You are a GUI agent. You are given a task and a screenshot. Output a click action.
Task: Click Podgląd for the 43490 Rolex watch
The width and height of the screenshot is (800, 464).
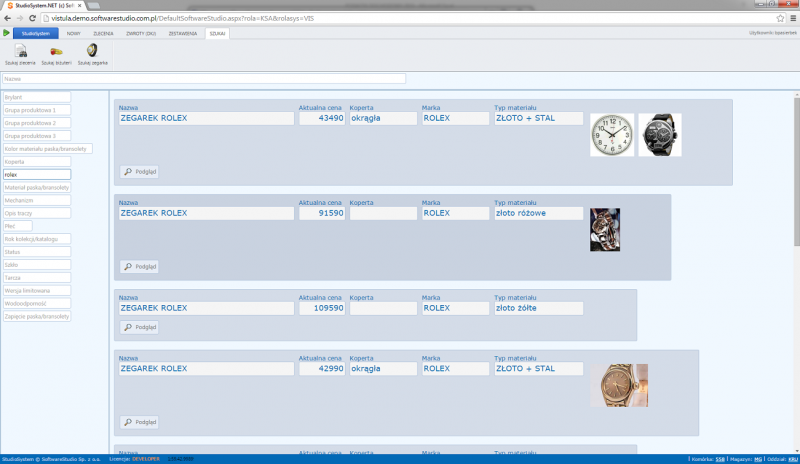point(140,171)
